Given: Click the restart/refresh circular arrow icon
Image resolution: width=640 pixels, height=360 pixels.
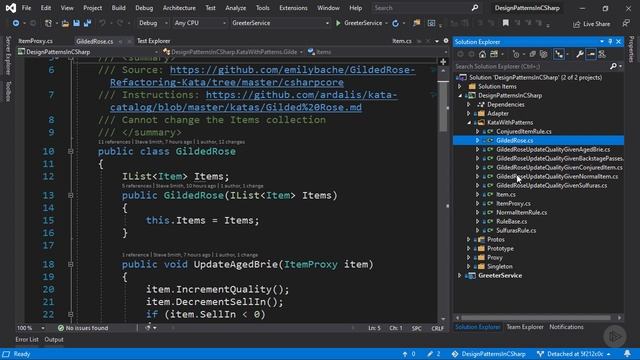Looking at the screenshot, I should [395, 23].
